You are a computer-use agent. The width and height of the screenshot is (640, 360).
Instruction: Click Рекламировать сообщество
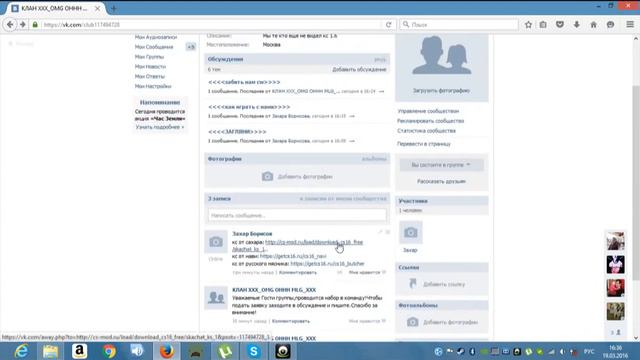(431, 121)
